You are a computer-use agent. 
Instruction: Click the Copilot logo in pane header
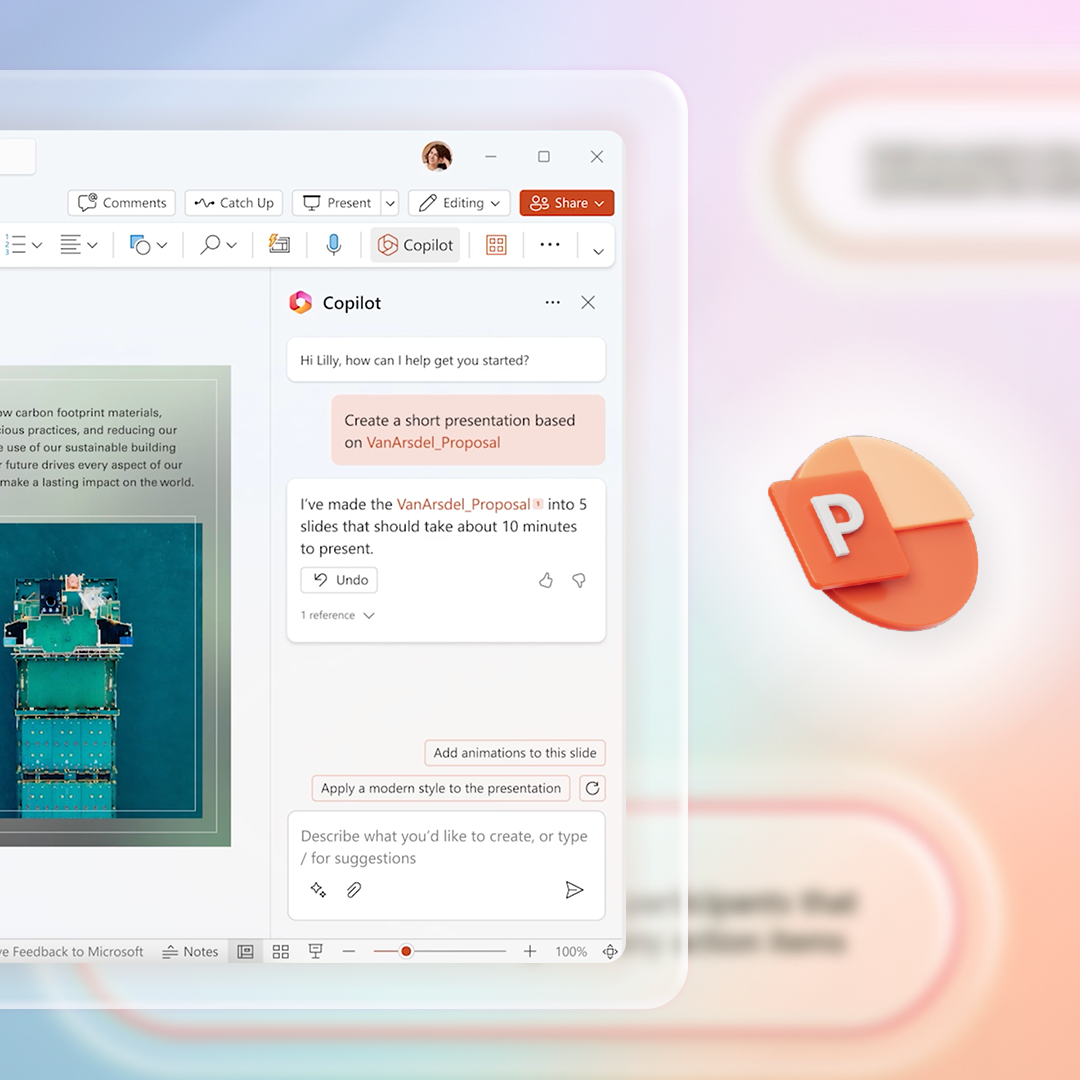click(300, 302)
